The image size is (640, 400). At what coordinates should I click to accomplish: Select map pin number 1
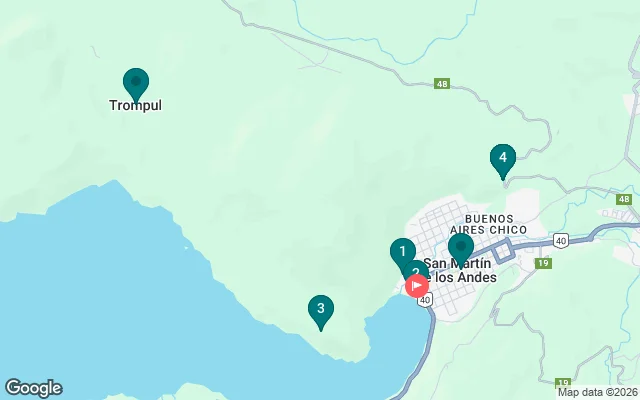[x=402, y=252]
